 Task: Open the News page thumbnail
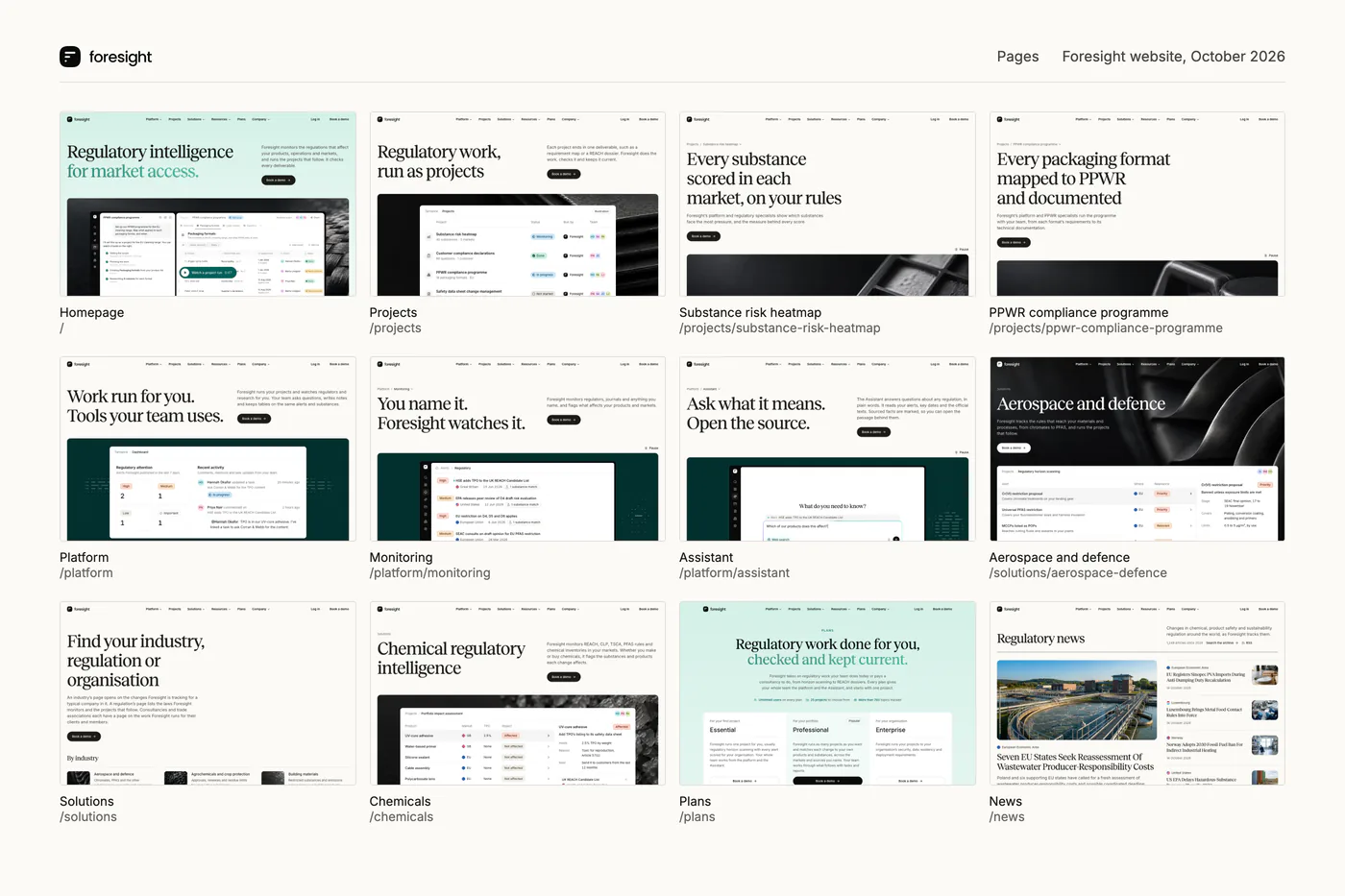pyautogui.click(x=1137, y=693)
